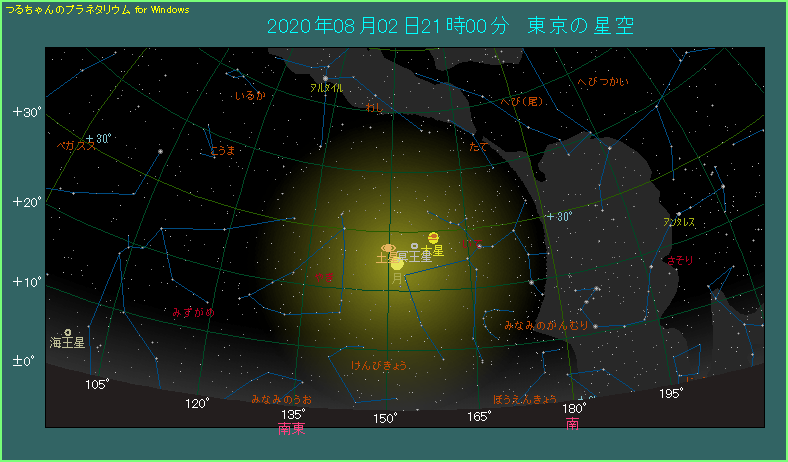Click the Antares star near アンタレス
This screenshot has height=462, width=788.
(679, 213)
